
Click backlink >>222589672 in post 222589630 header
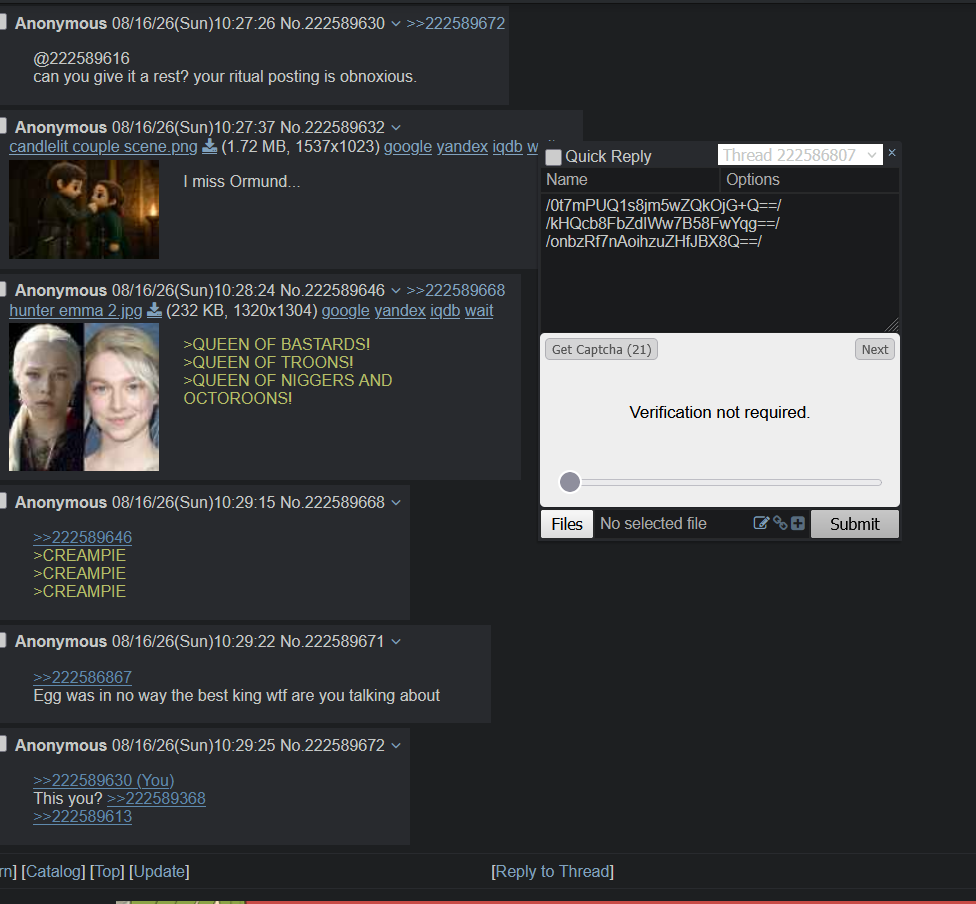(x=456, y=23)
